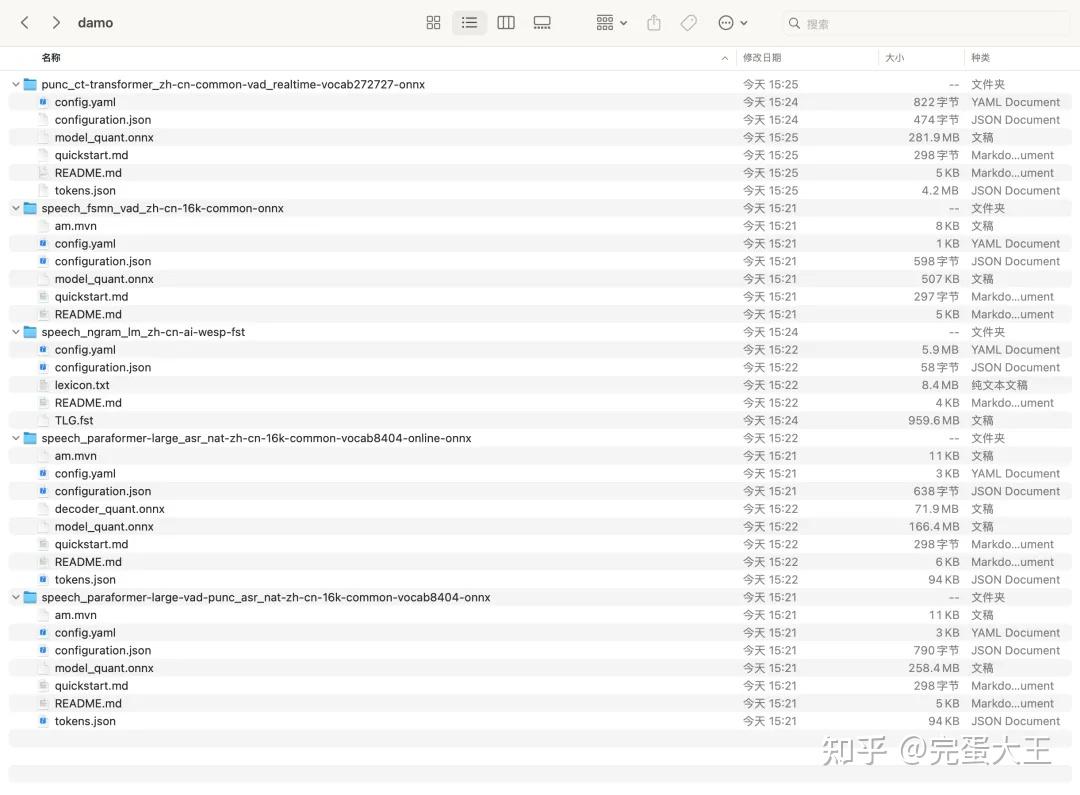The image size is (1080, 795).
Task: Switch to gallery view
Action: point(542,22)
